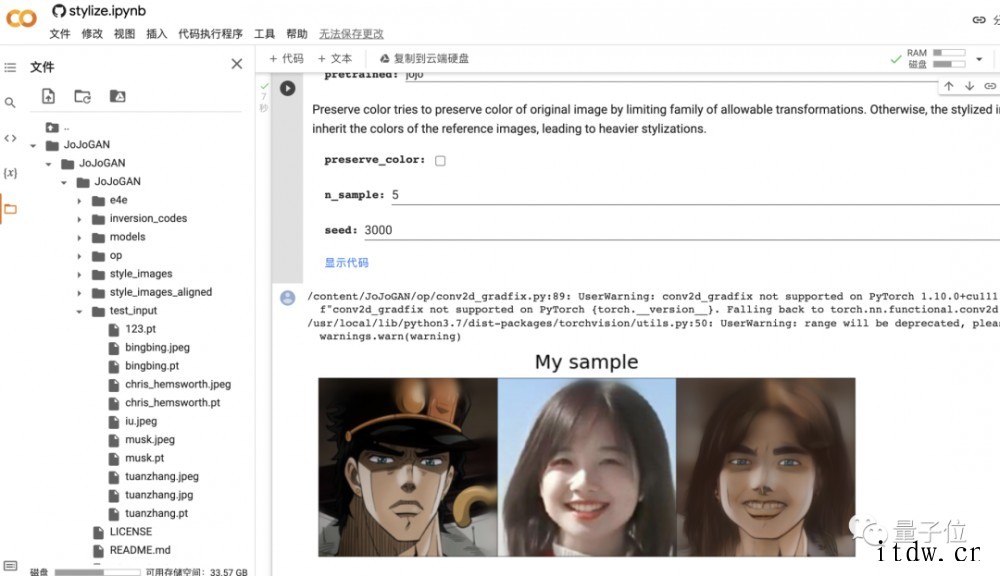Select the Files folder sidebar icon

pos(10,209)
